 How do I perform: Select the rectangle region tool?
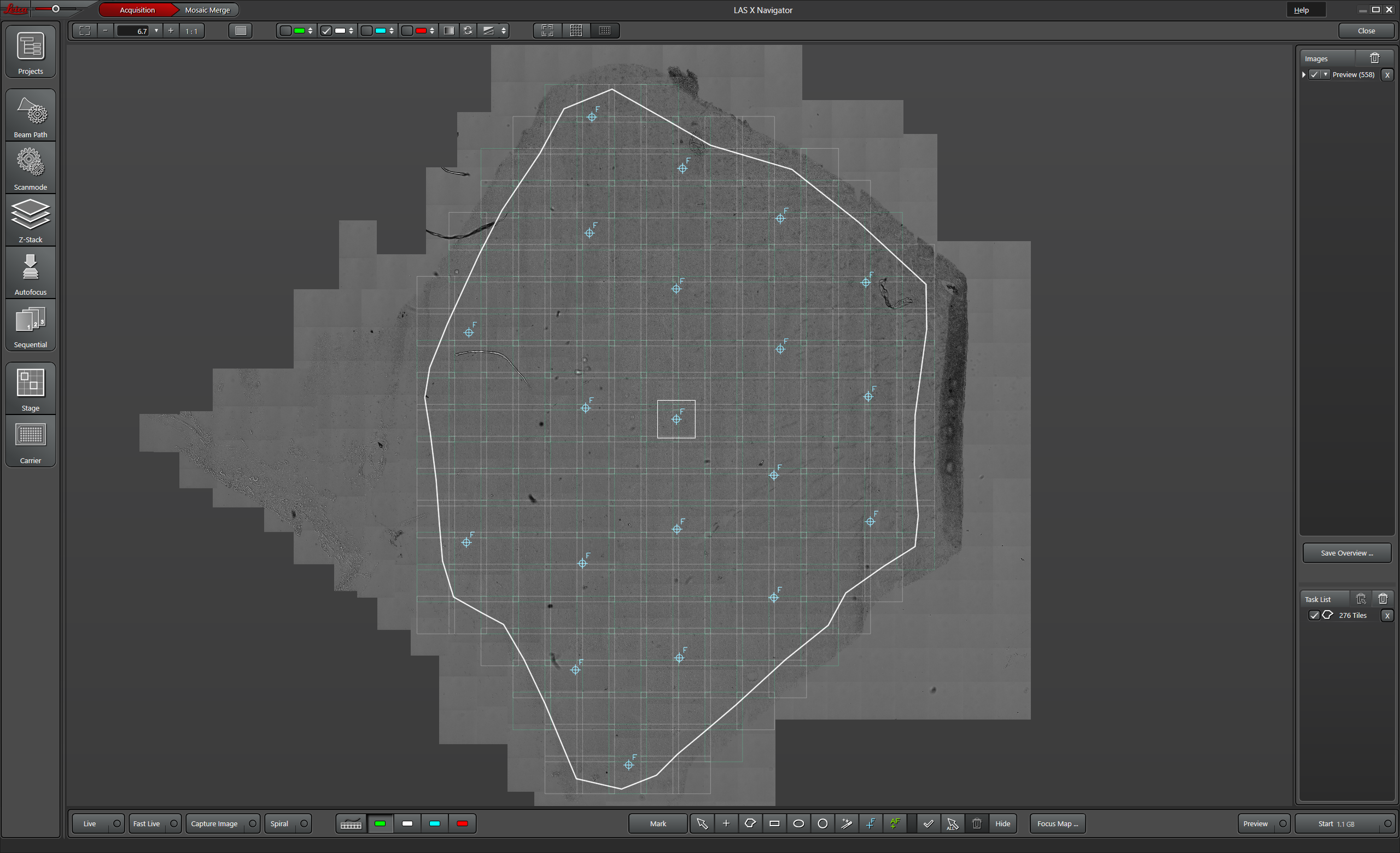point(774,823)
